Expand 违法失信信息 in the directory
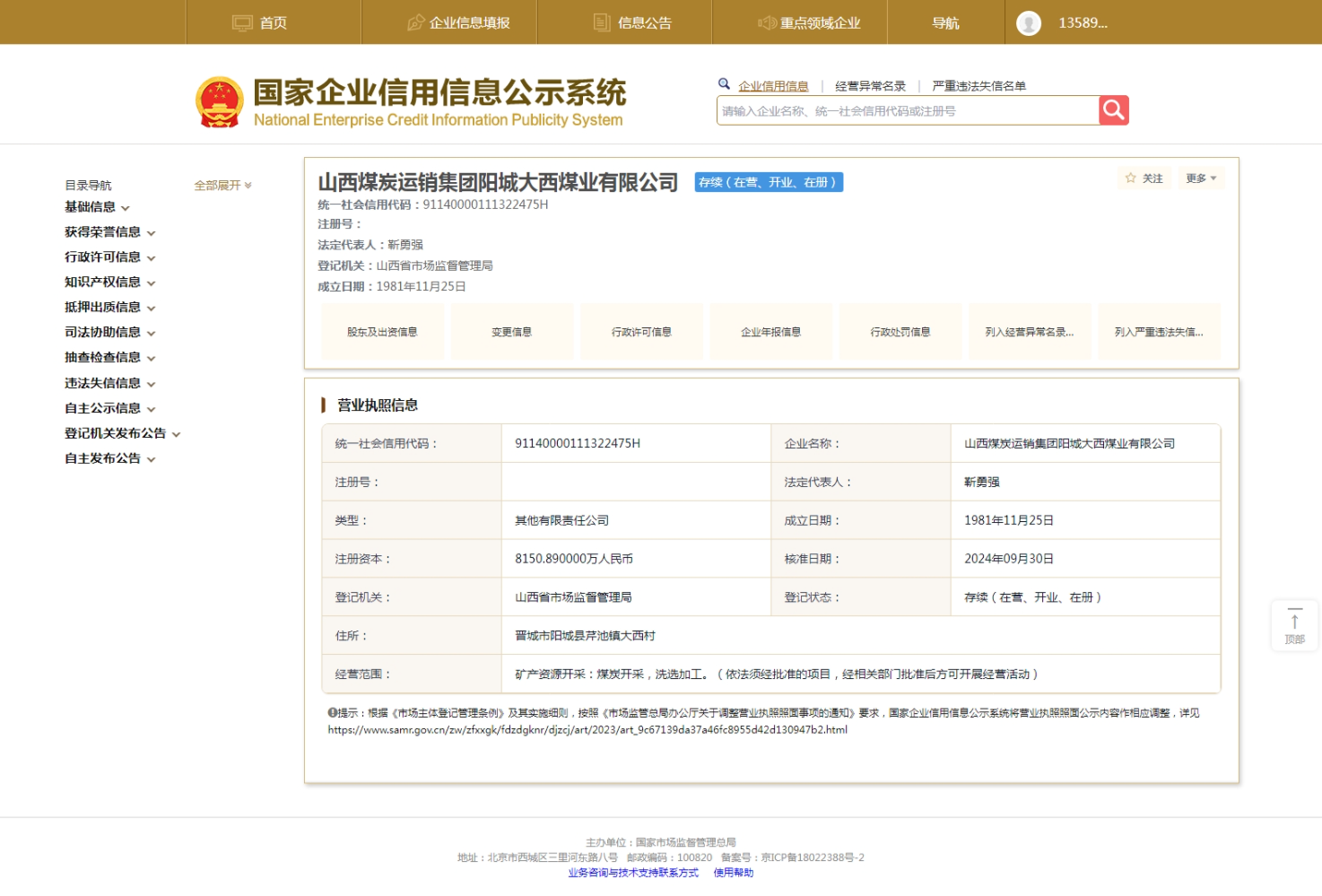This screenshot has width=1322, height=896. coord(109,383)
